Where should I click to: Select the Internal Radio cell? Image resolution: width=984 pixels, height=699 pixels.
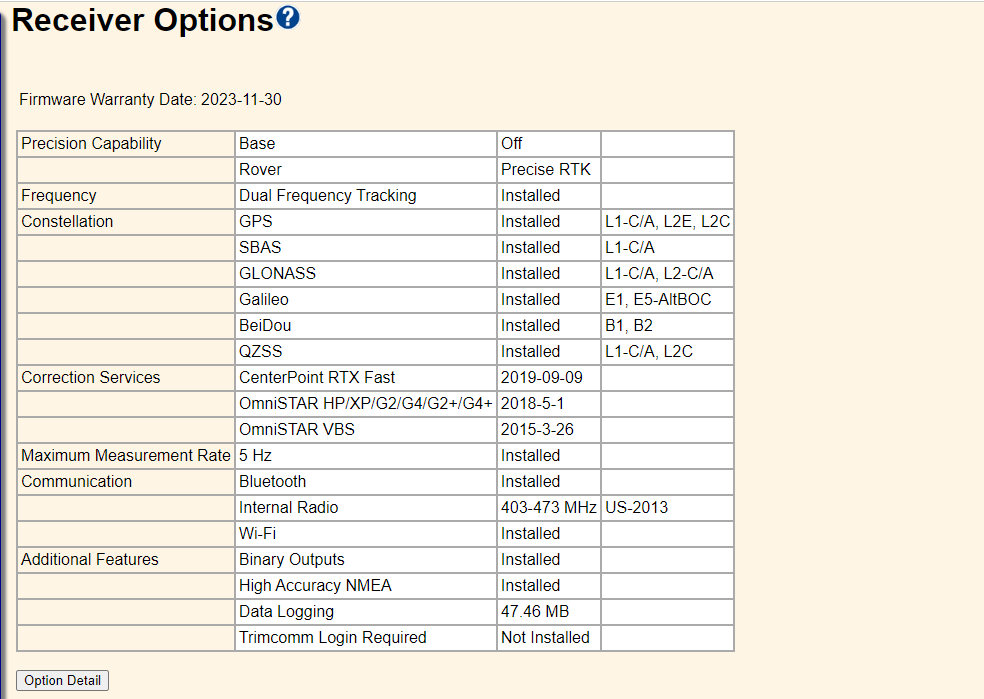(288, 508)
